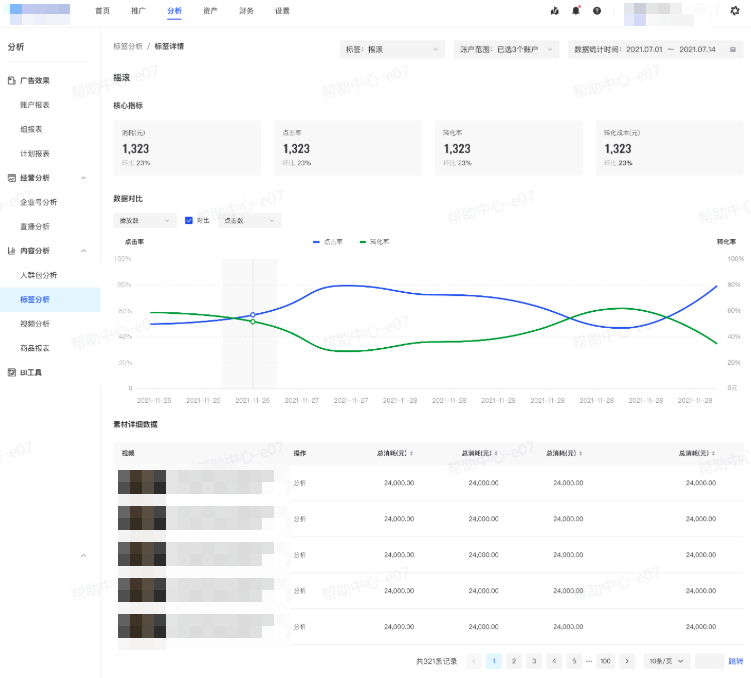
Task: Open 组报表 in the sidebar
Action: pyautogui.click(x=31, y=129)
